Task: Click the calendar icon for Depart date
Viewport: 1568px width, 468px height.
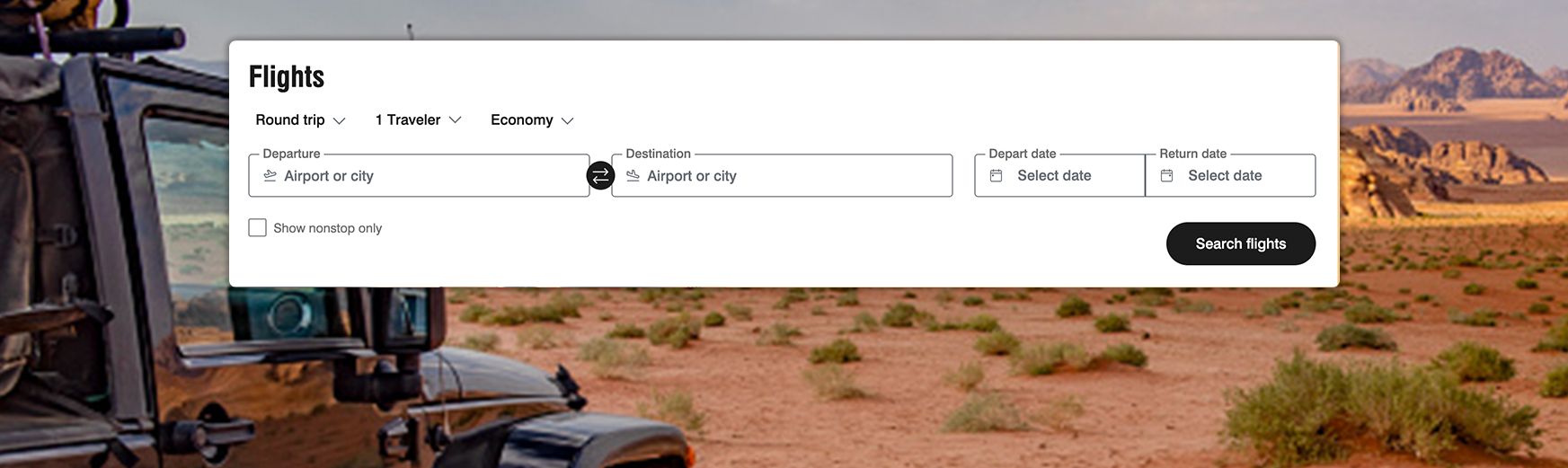Action: point(996,176)
